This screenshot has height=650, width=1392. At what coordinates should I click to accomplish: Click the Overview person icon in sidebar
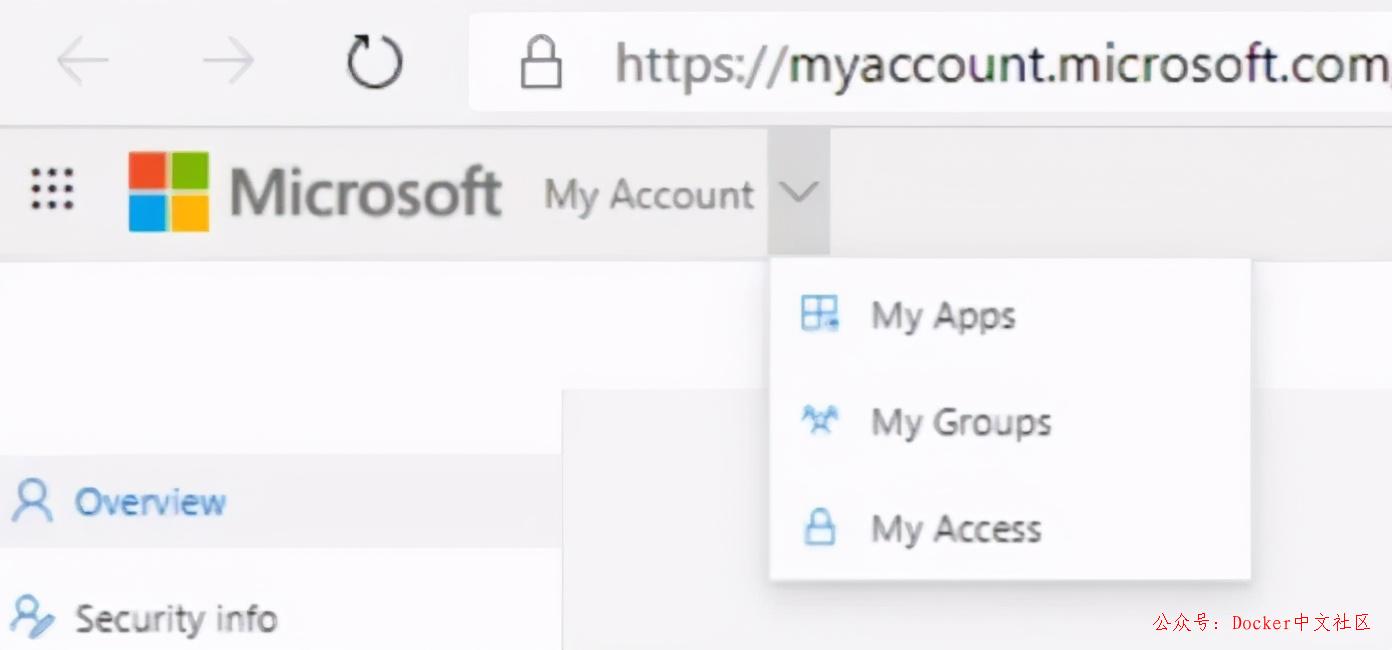[x=32, y=501]
